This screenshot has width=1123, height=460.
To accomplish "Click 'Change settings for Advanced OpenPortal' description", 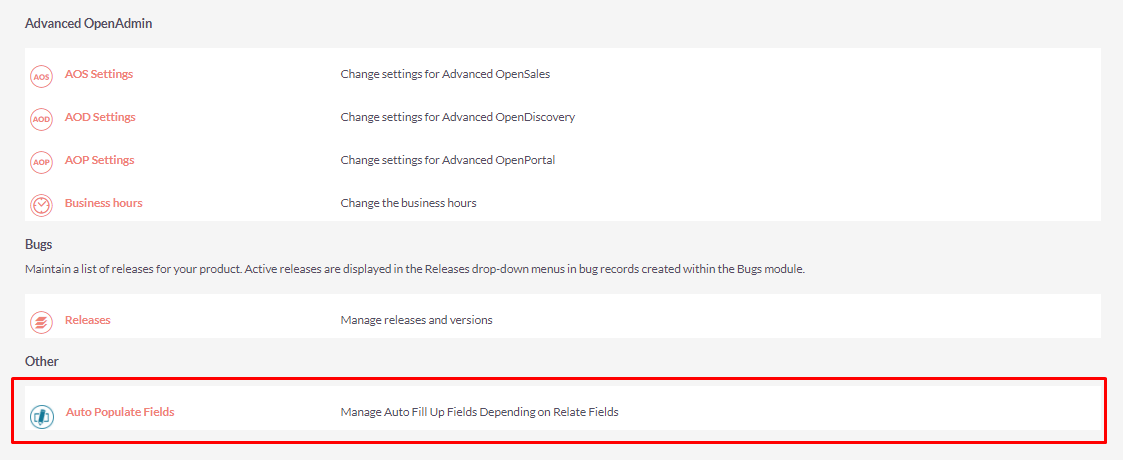I will tap(448, 160).
